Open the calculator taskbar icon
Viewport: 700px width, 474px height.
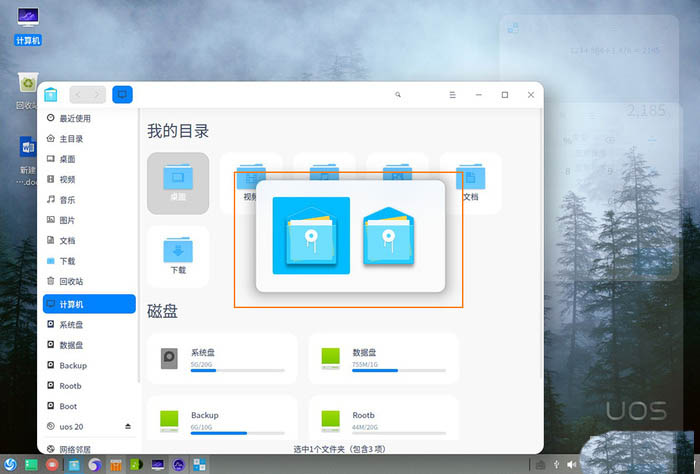200,465
